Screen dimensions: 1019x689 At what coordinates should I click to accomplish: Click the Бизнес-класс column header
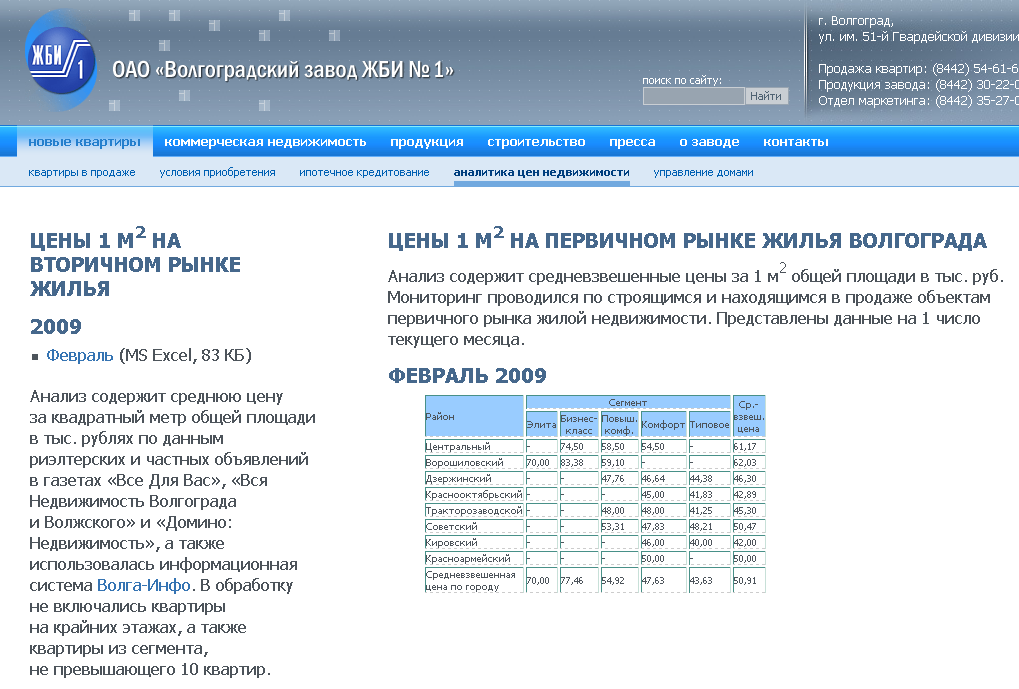(578, 424)
